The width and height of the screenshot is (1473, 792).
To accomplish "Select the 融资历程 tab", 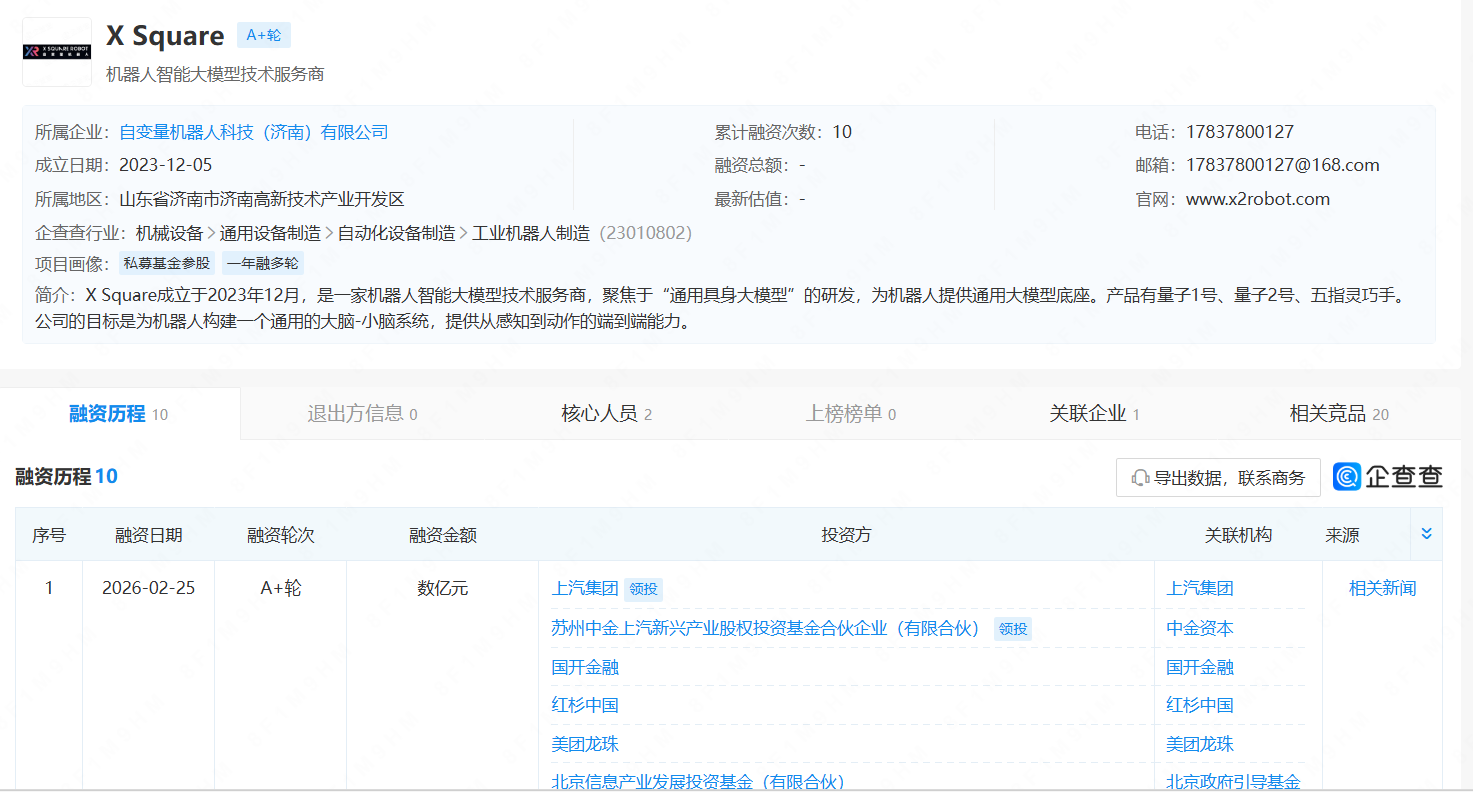I will (118, 414).
